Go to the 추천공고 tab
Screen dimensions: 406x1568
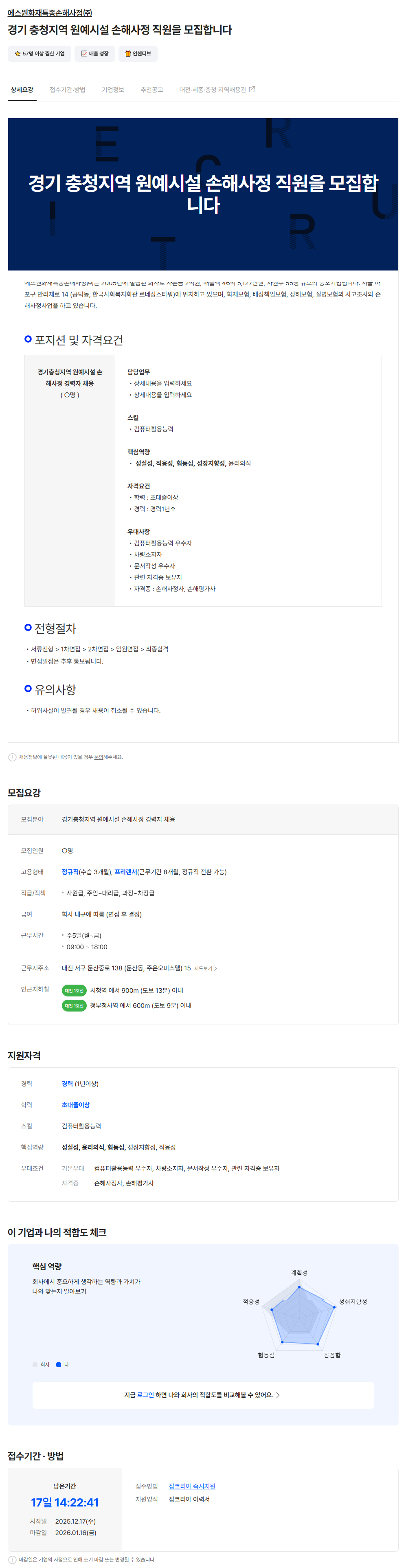pos(151,90)
